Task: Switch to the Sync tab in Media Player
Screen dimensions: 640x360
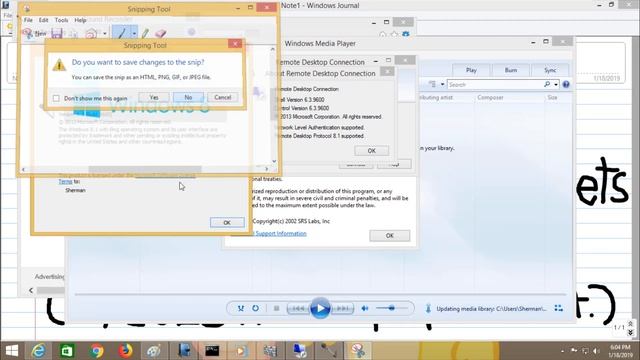Action: (550, 70)
